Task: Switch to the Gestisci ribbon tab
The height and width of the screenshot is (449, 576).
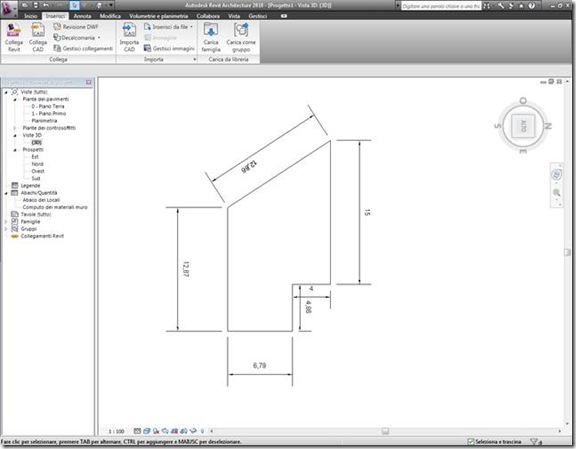Action: point(258,16)
